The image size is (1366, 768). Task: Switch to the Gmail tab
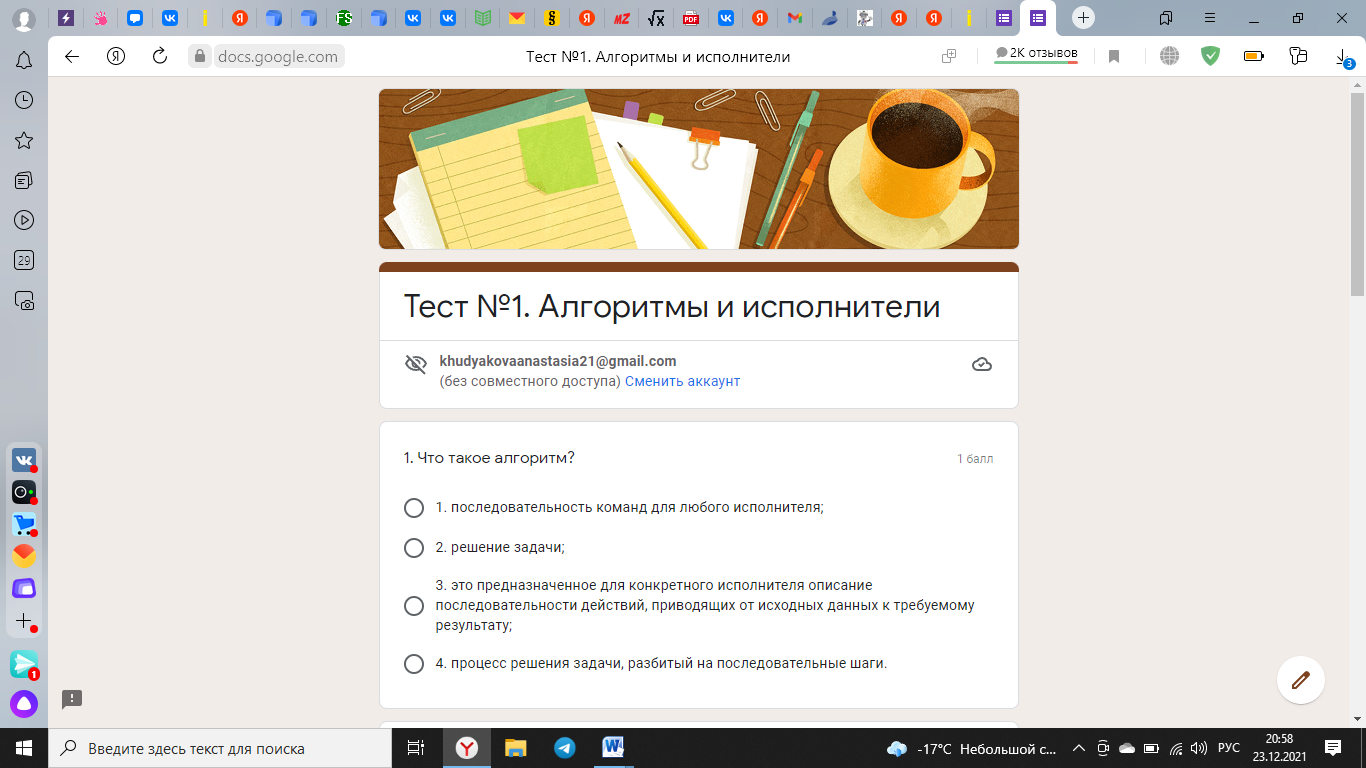(x=794, y=18)
